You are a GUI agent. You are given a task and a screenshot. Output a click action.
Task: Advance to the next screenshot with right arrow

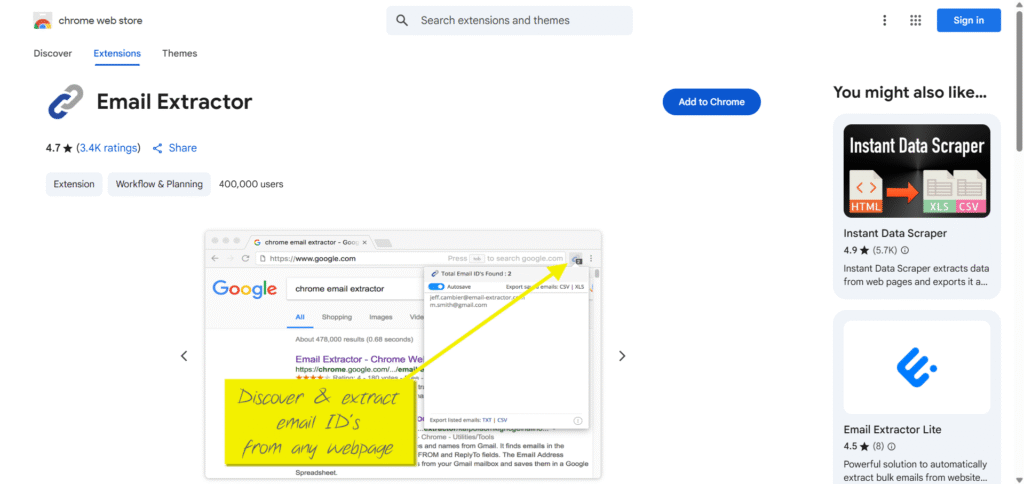[x=622, y=356]
